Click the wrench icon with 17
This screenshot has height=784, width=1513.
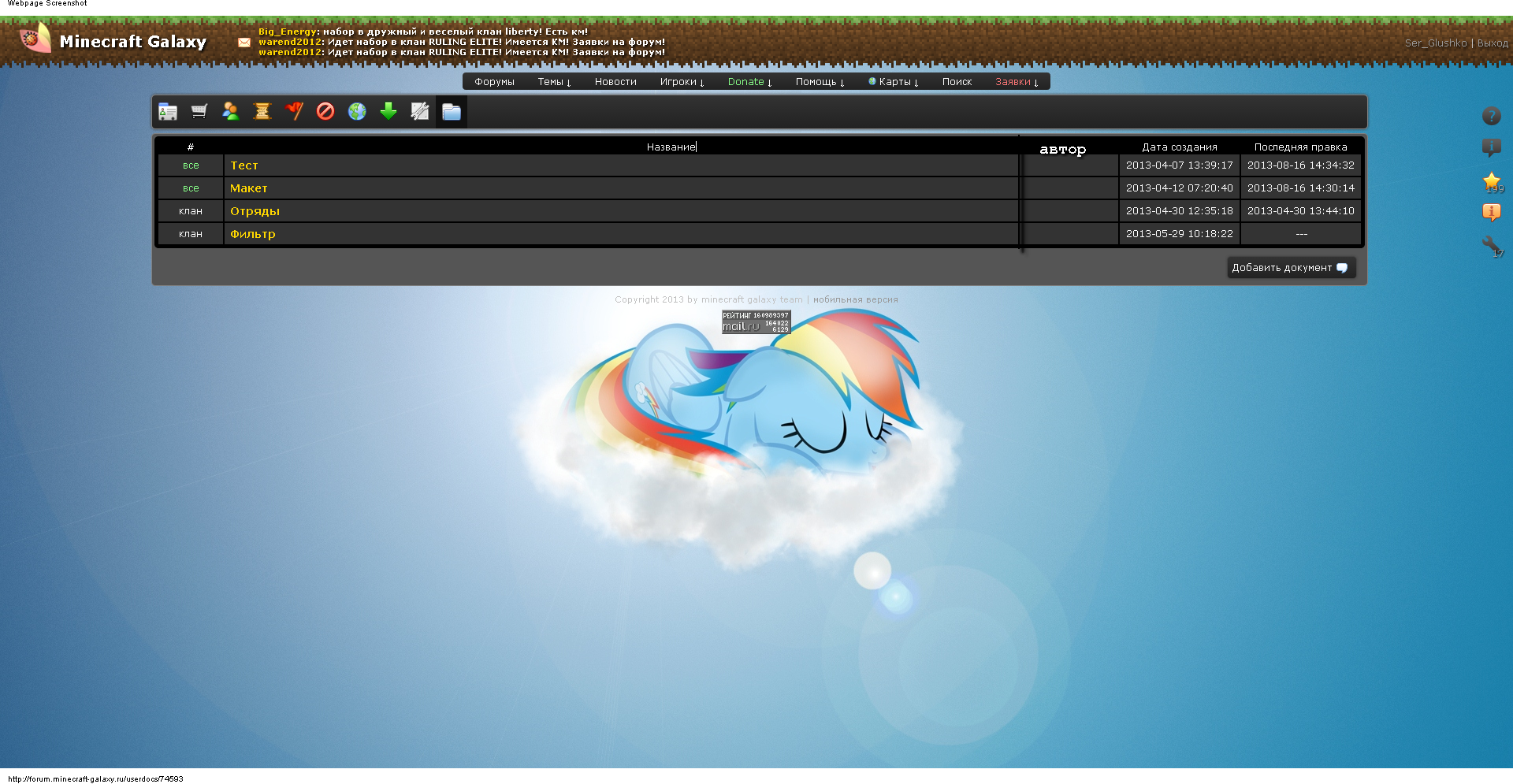(x=1493, y=246)
